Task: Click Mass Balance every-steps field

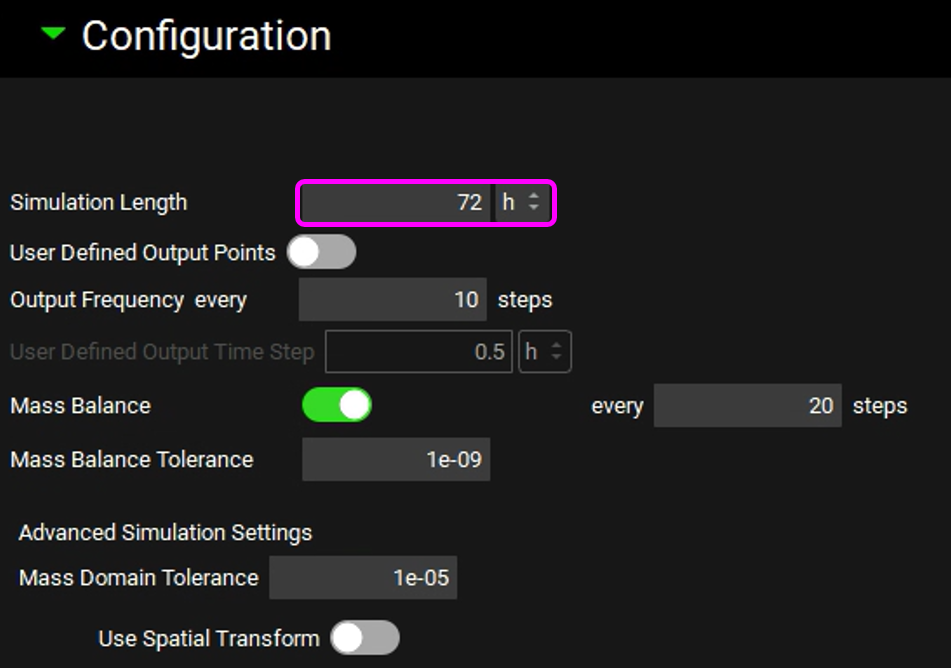Action: [747, 406]
